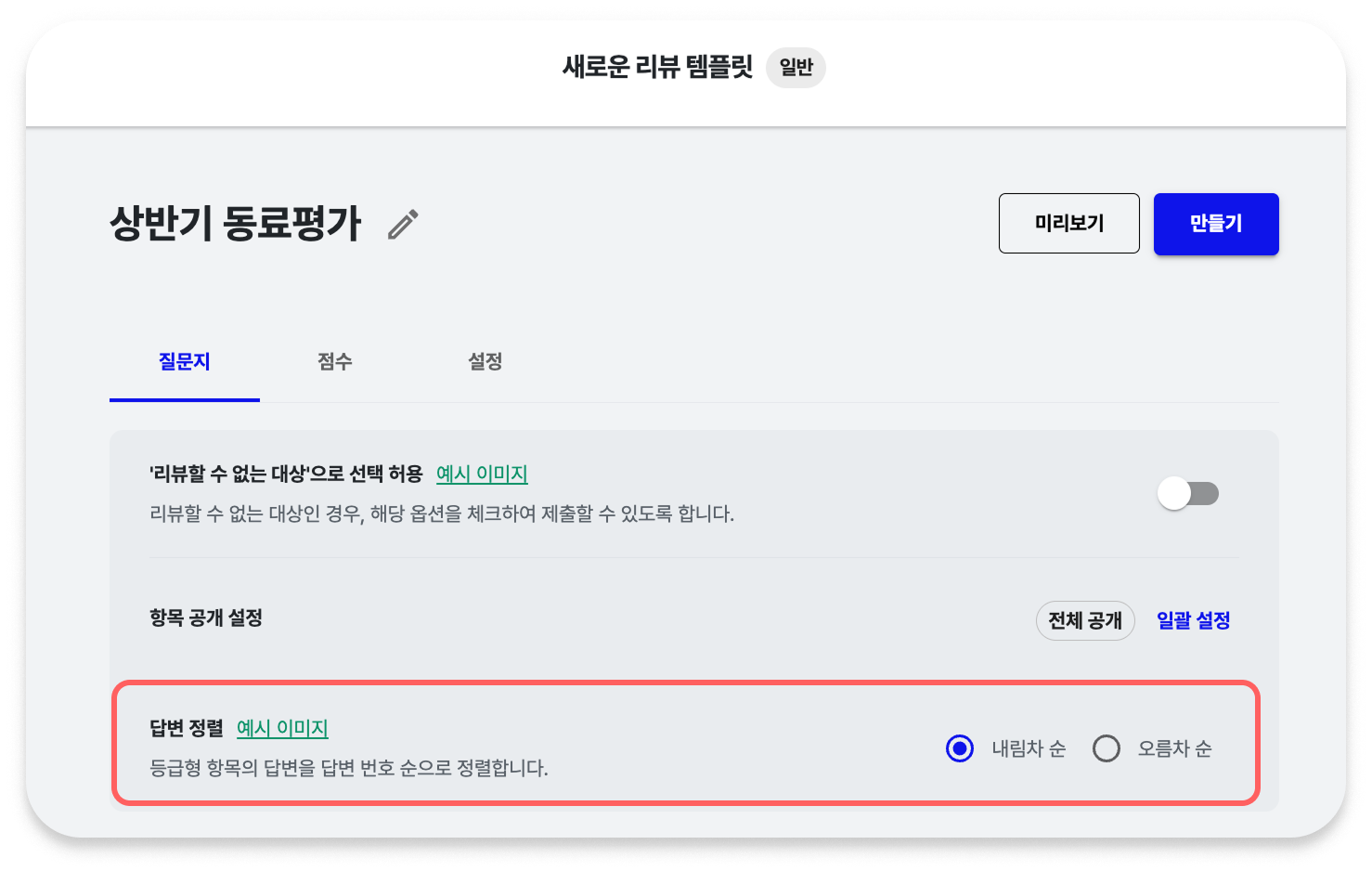Click description '등급형 항목의 답변을 답변 번호 순으로 정렬합니다.'
Image resolution: width=1372 pixels, height=871 pixels.
(349, 768)
